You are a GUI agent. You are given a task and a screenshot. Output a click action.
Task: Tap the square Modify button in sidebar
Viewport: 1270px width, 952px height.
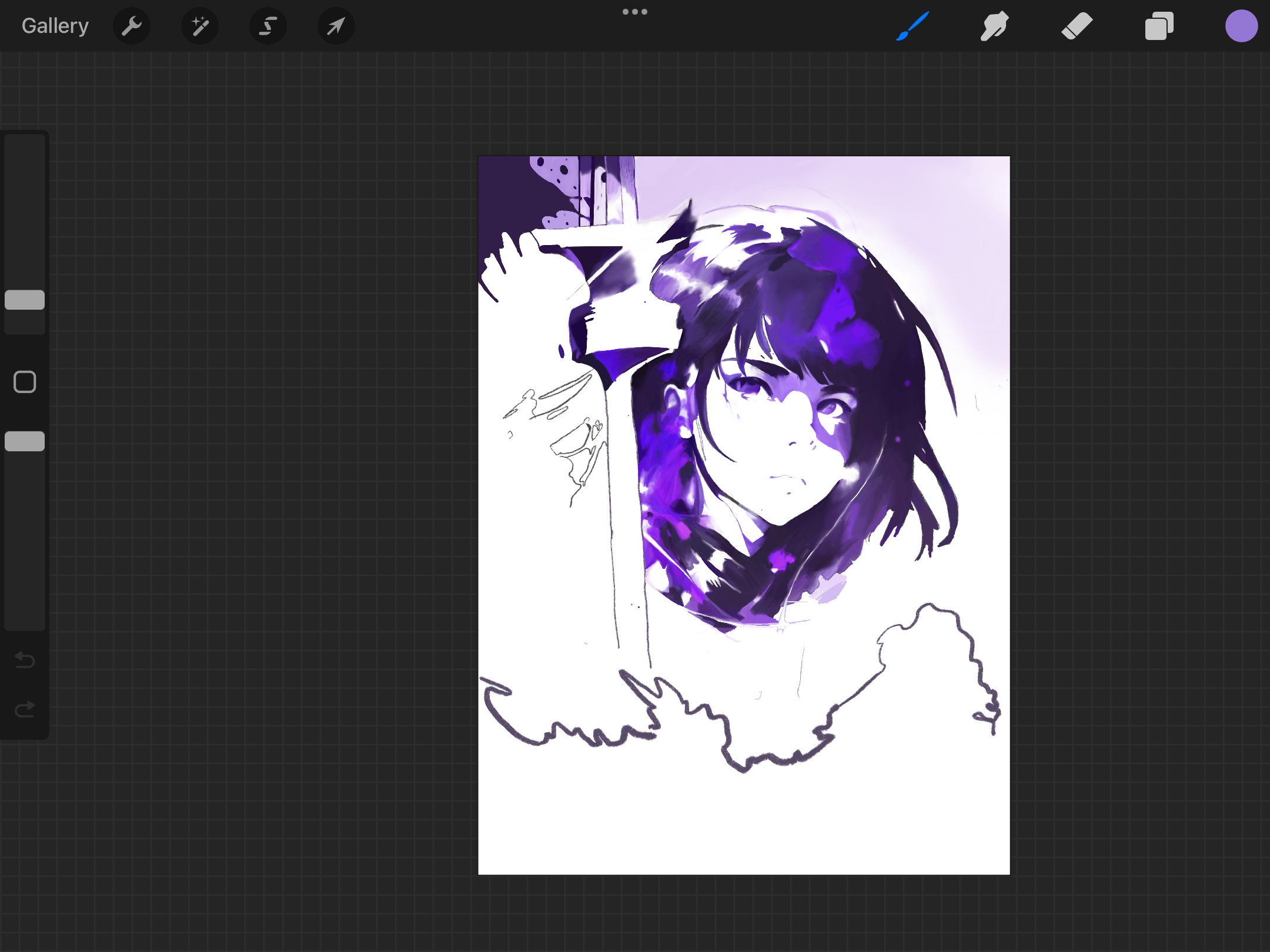tap(25, 382)
